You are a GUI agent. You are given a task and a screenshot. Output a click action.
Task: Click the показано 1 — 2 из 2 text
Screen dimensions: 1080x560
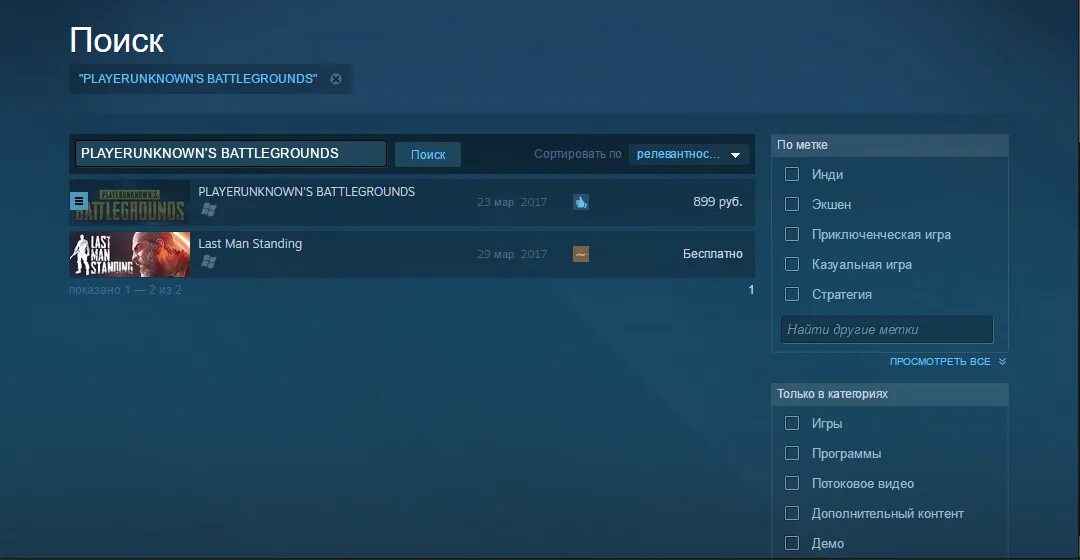point(125,290)
